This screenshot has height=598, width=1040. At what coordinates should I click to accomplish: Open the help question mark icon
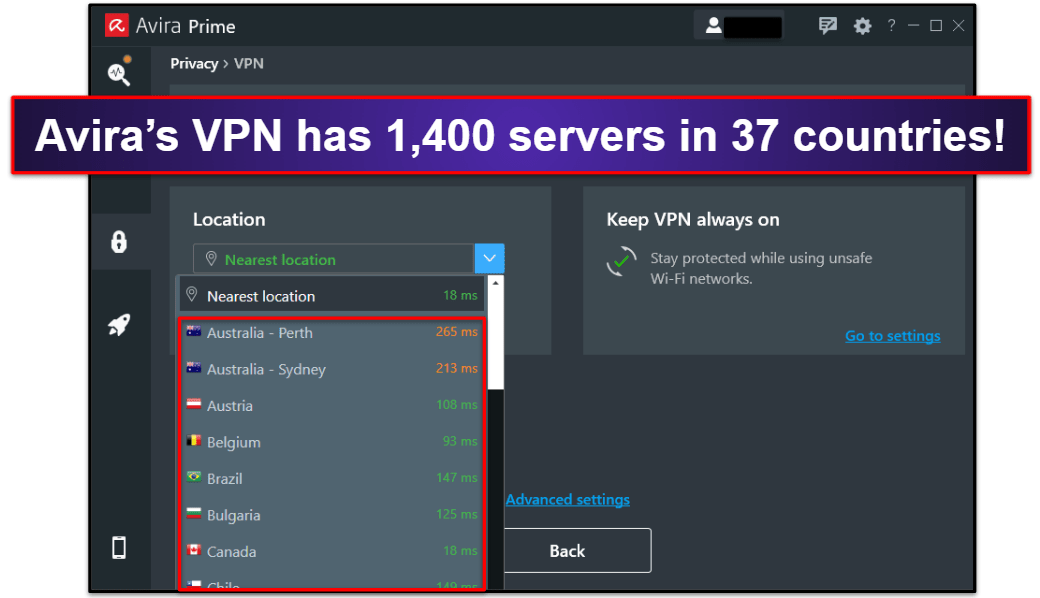891,26
